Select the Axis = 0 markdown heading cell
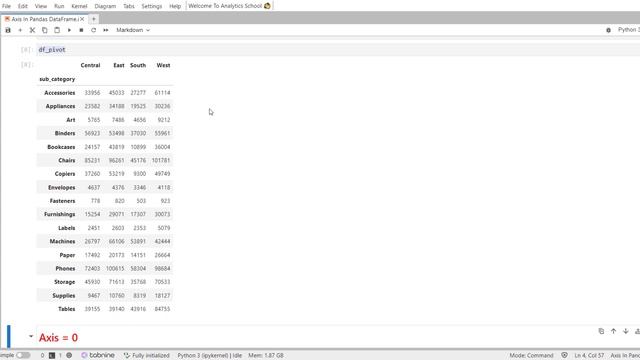Screen dimensions: 640x360 pyautogui.click(x=58, y=338)
